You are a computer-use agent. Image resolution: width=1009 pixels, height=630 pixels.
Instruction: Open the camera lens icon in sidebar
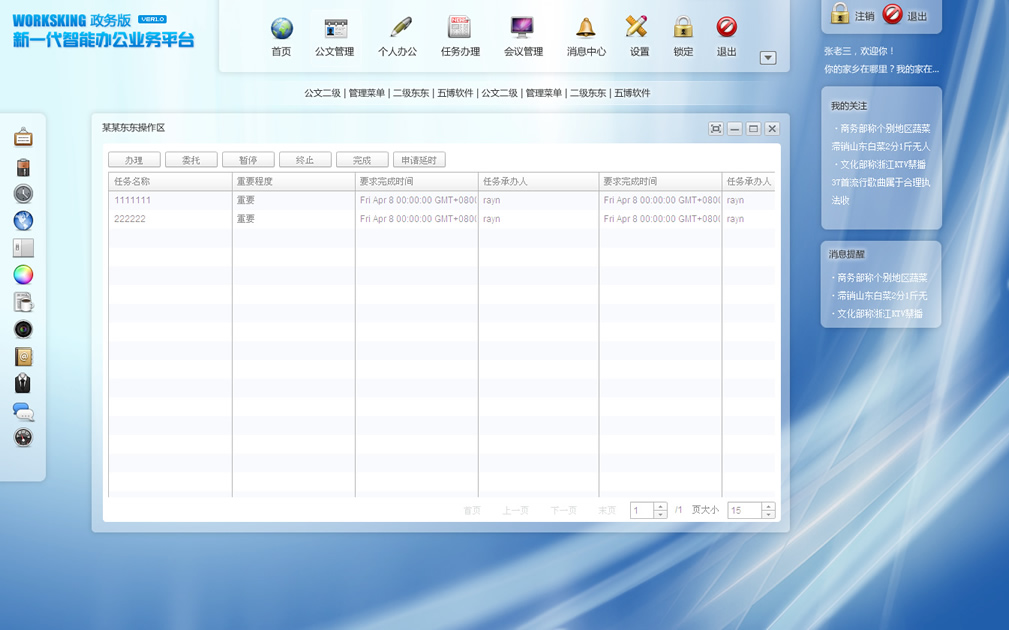[23, 329]
